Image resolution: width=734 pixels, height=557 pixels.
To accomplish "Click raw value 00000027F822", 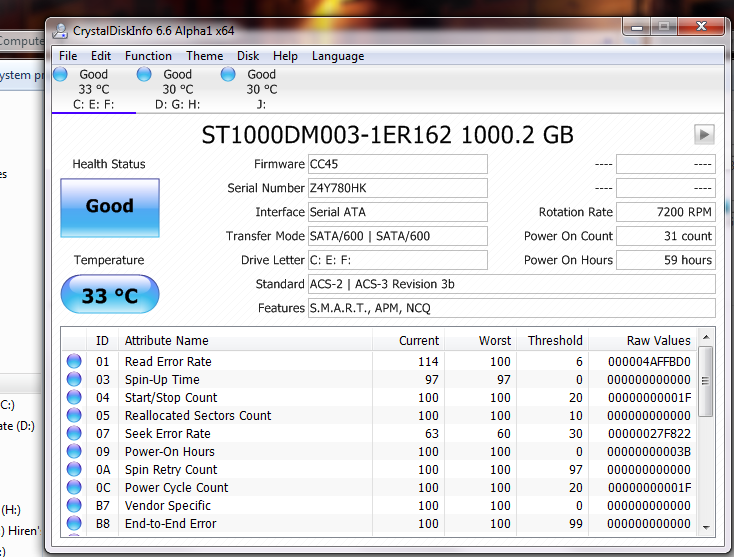I will (x=649, y=433).
